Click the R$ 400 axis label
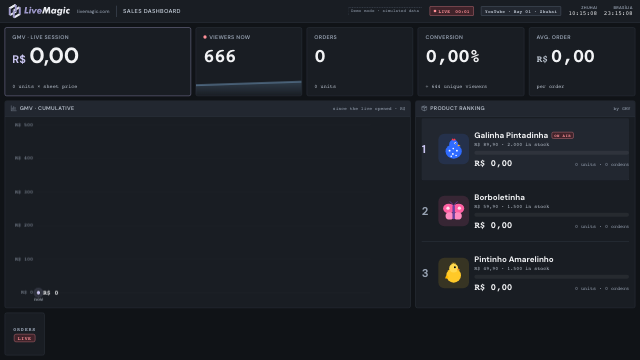This screenshot has height=360, width=640. tap(24, 158)
